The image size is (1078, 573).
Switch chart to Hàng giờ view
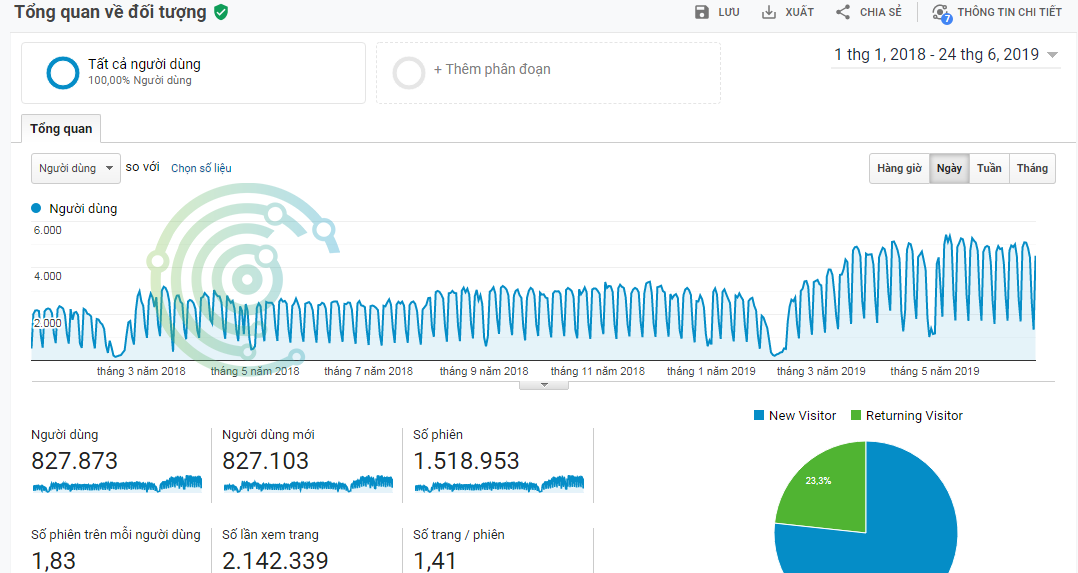[899, 169]
